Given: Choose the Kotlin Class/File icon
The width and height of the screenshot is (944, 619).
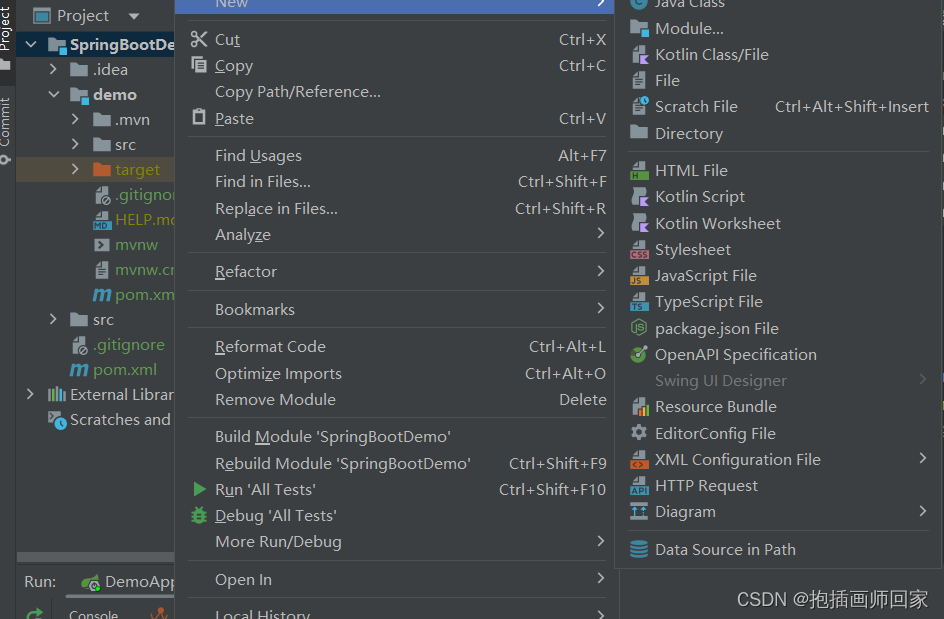Looking at the screenshot, I should (639, 55).
